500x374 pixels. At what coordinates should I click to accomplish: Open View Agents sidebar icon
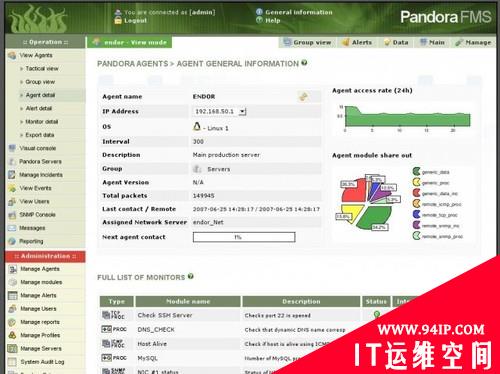(x=12, y=55)
